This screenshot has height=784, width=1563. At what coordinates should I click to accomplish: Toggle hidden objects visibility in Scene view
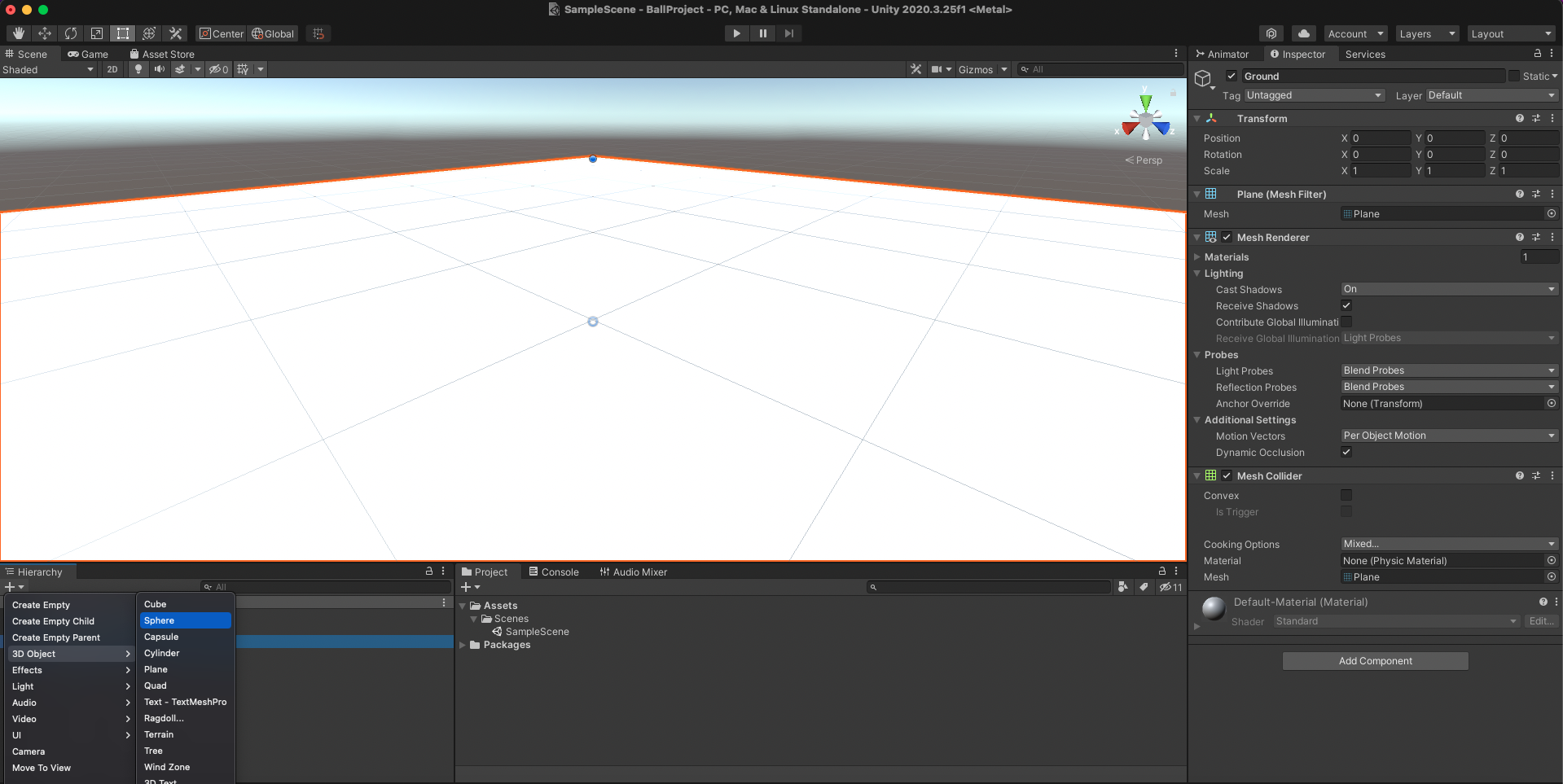click(x=218, y=69)
